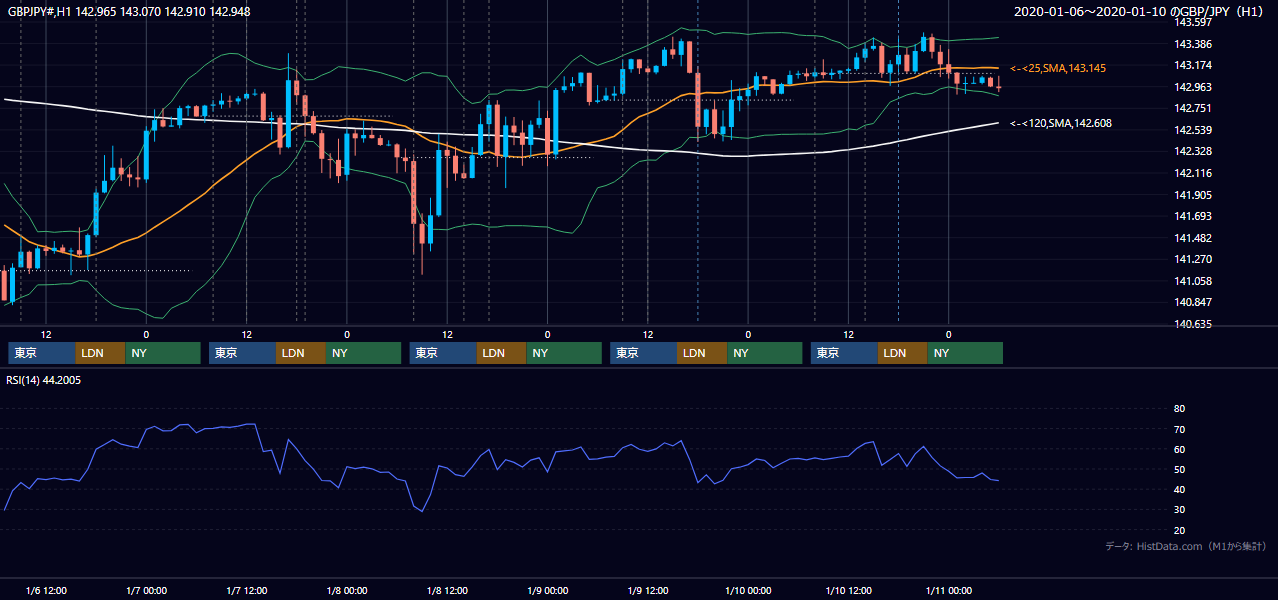Click RSI scale level 70
Screen dimensions: 1278x600
tap(1179, 430)
